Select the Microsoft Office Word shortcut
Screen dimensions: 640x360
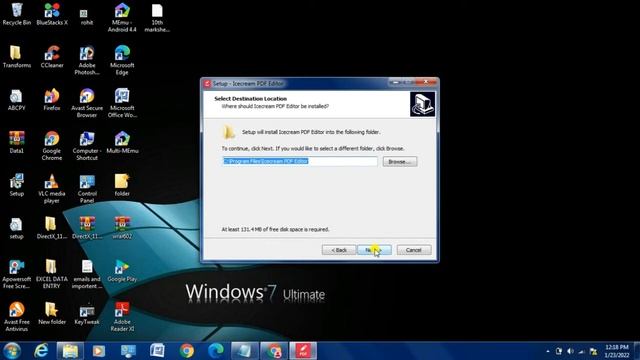point(122,103)
